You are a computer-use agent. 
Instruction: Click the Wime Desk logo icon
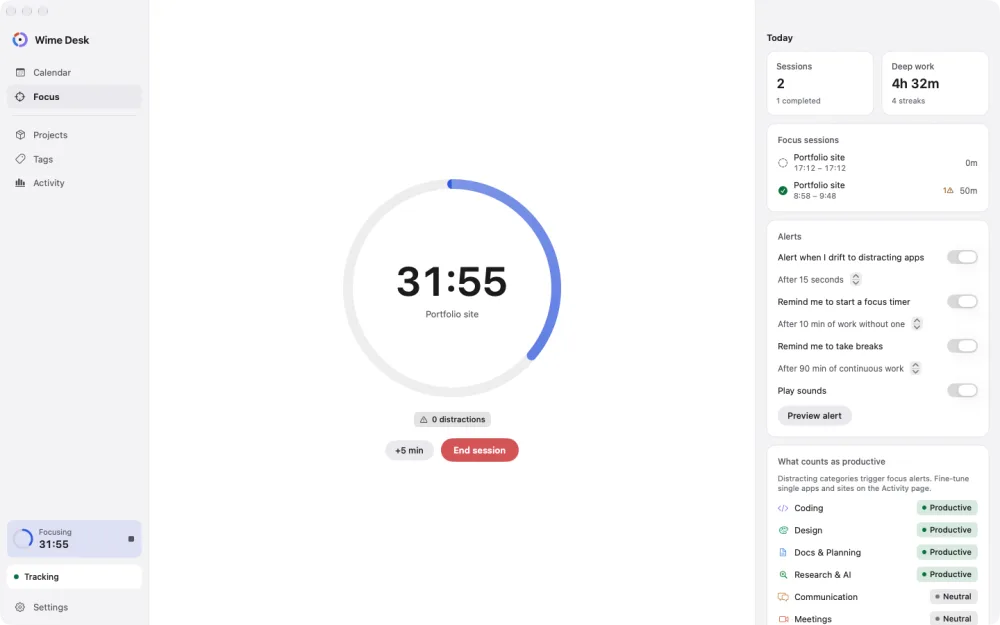click(x=20, y=40)
